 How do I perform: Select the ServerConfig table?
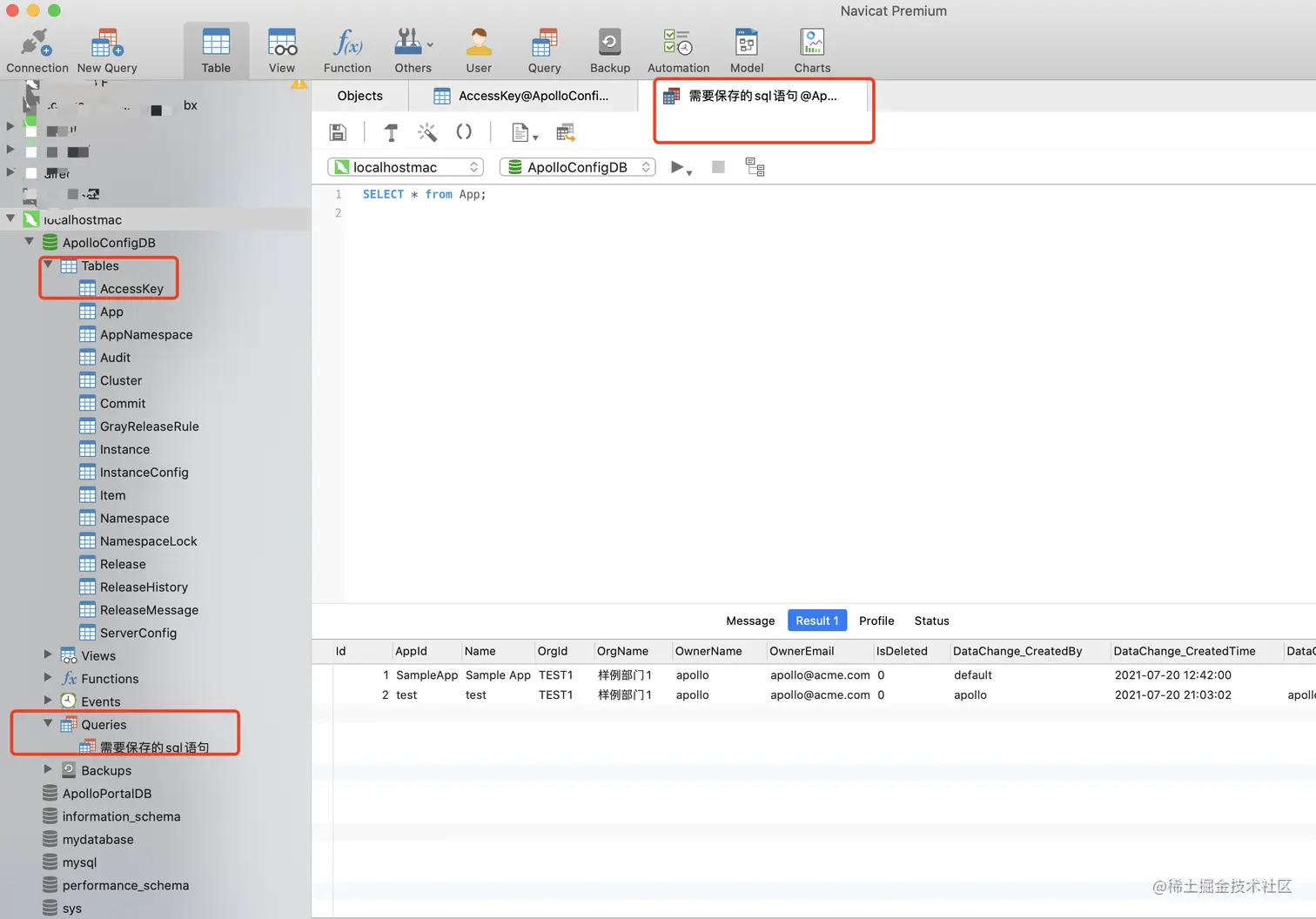138,634
